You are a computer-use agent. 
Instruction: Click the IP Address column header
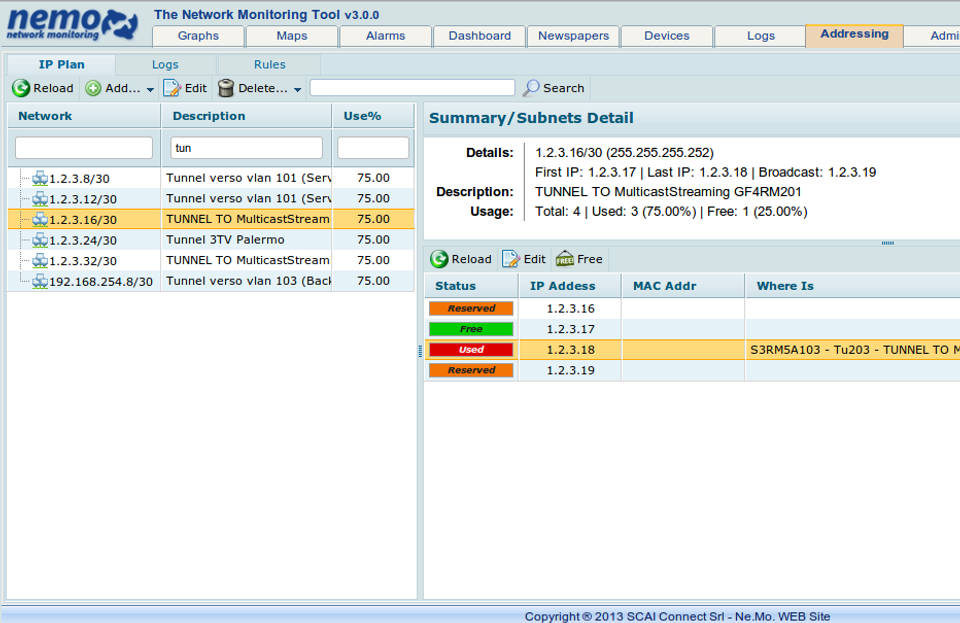click(x=562, y=286)
